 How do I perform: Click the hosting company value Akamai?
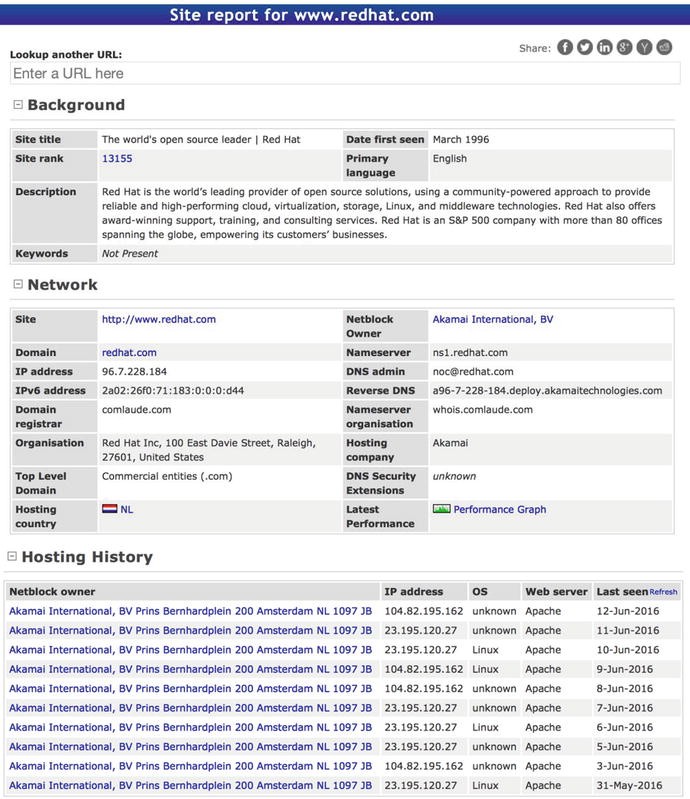[450, 443]
